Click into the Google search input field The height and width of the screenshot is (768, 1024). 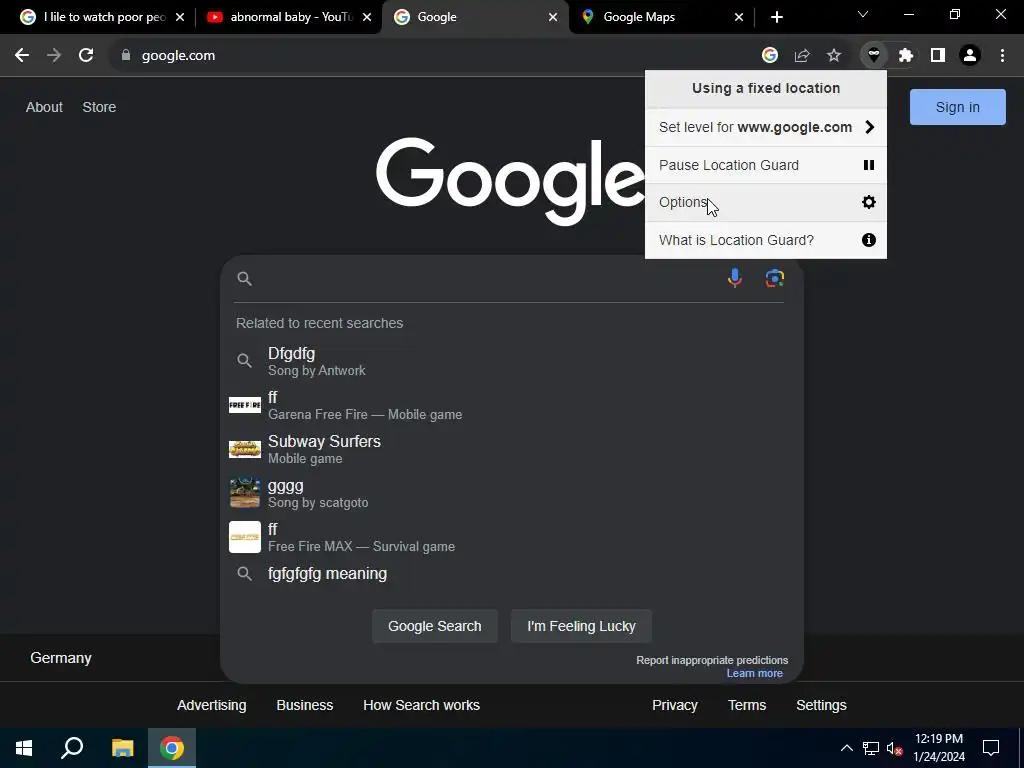487,279
